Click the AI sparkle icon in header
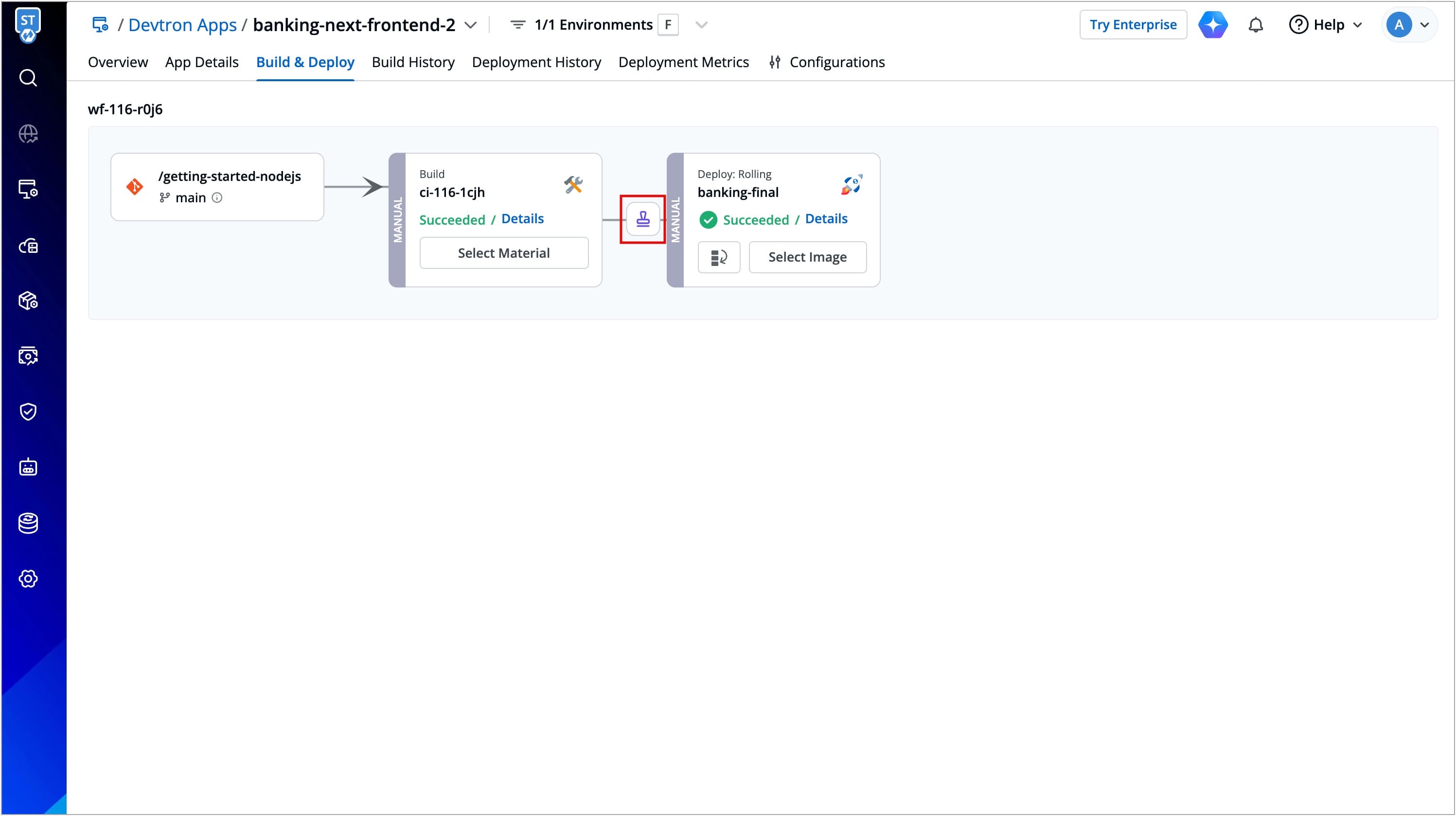Image resolution: width=1456 pixels, height=816 pixels. (x=1213, y=25)
